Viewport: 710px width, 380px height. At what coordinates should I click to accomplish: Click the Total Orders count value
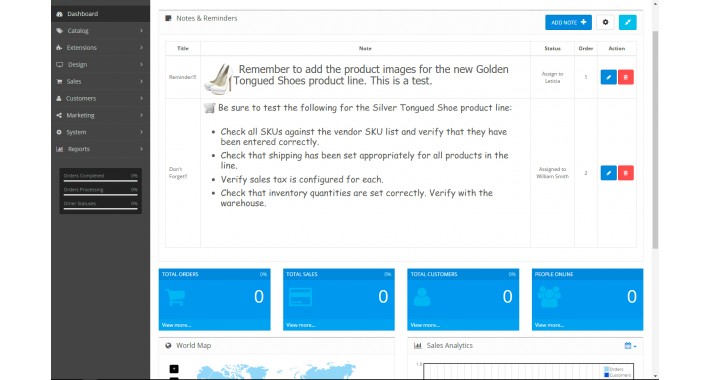click(x=259, y=297)
